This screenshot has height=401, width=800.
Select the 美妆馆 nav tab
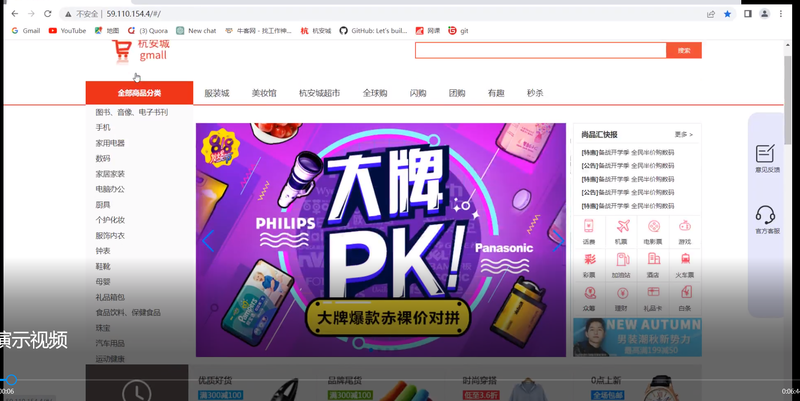pyautogui.click(x=264, y=93)
